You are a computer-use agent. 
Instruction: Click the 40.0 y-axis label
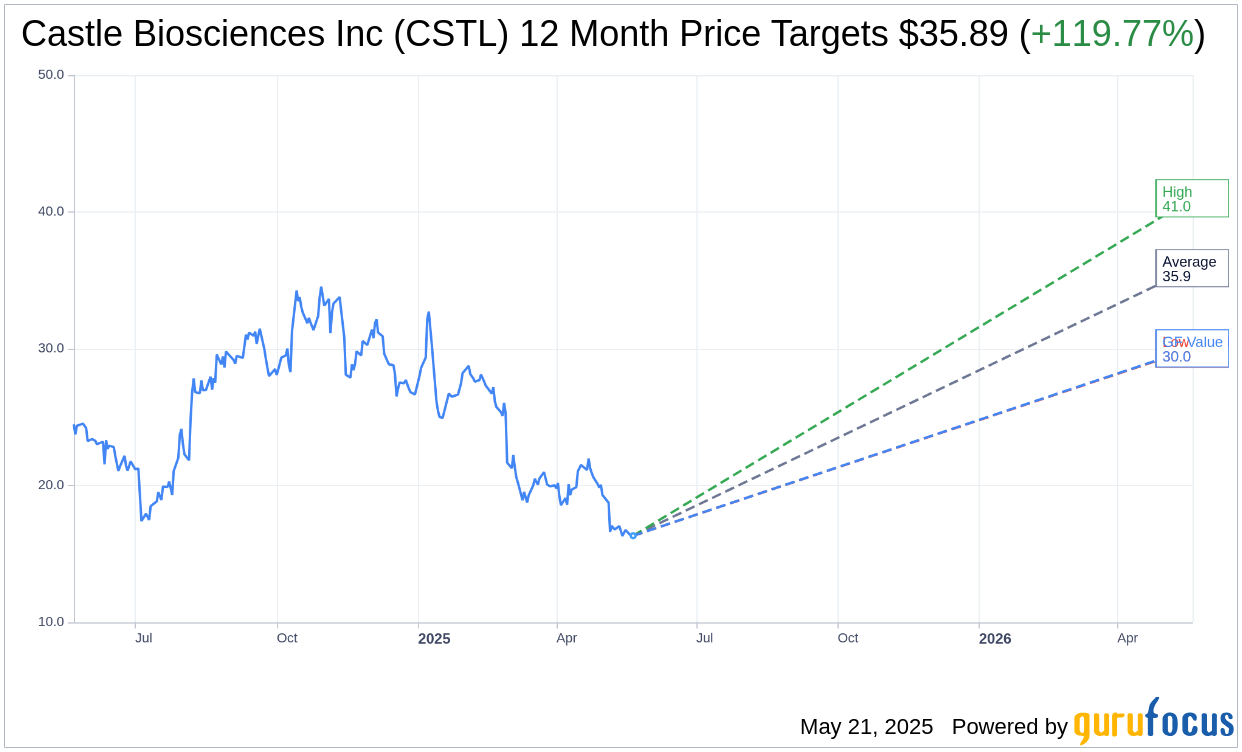tap(51, 211)
